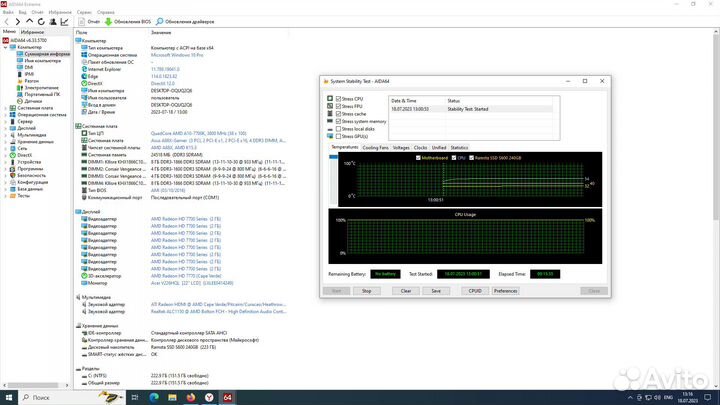Uncheck the Stress system memory checkbox

point(338,121)
